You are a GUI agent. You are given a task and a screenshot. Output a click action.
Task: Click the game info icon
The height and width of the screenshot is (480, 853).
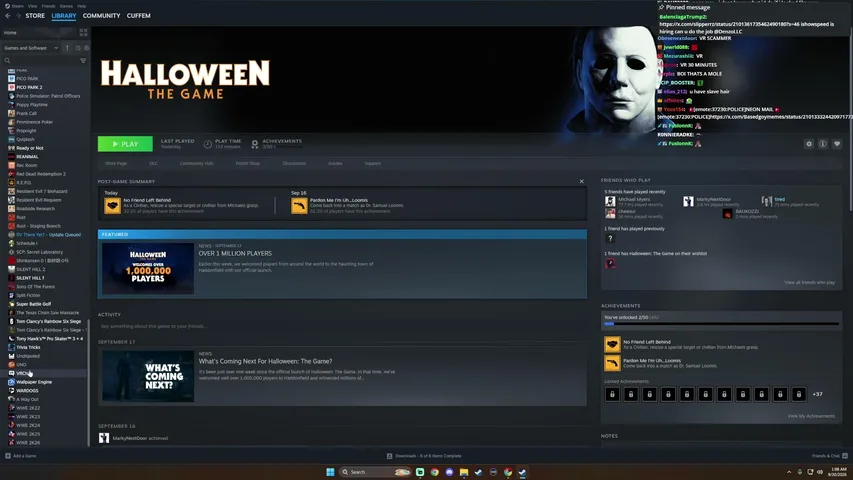tap(823, 144)
